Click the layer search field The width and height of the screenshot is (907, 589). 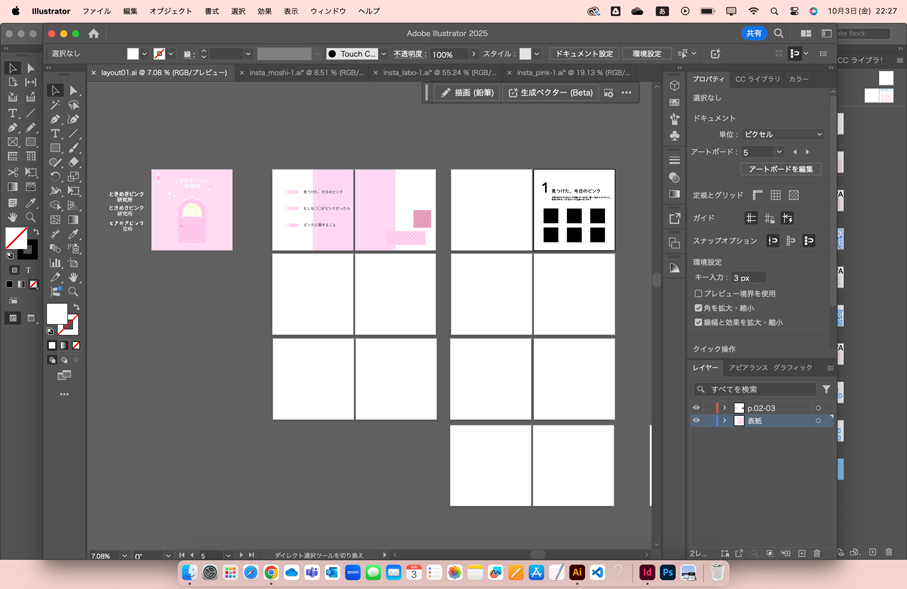tap(760, 389)
